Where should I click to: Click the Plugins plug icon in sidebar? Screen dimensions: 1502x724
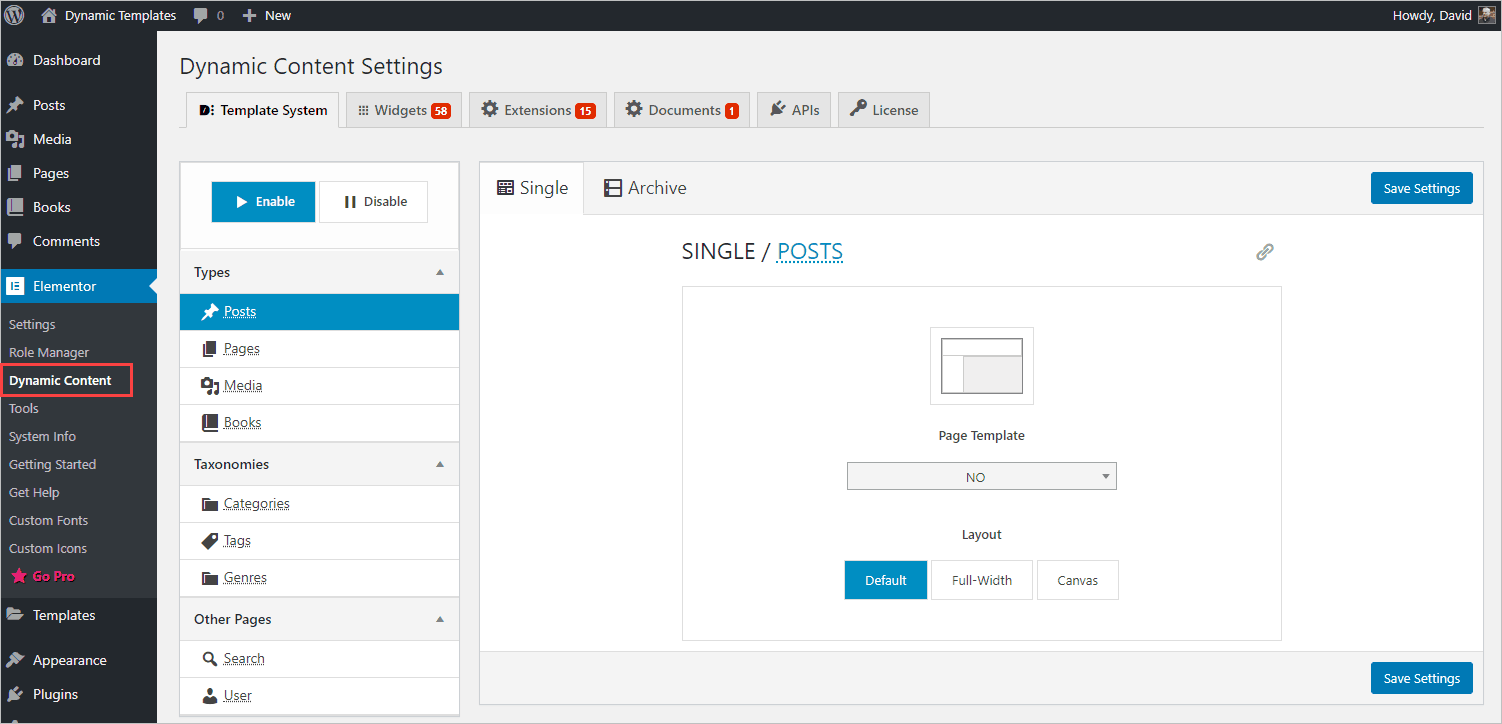pyautogui.click(x=15, y=694)
